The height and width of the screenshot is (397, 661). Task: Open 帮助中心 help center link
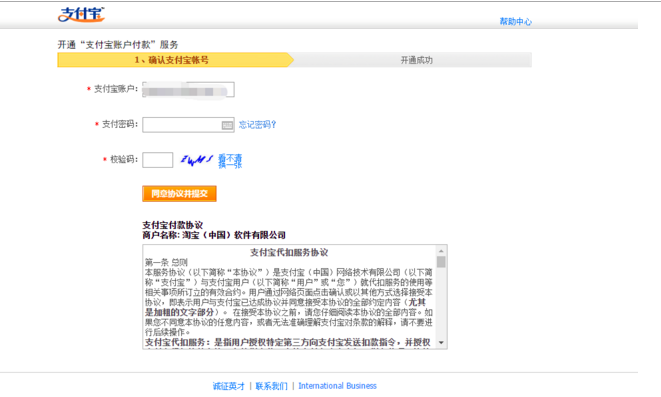[516, 21]
